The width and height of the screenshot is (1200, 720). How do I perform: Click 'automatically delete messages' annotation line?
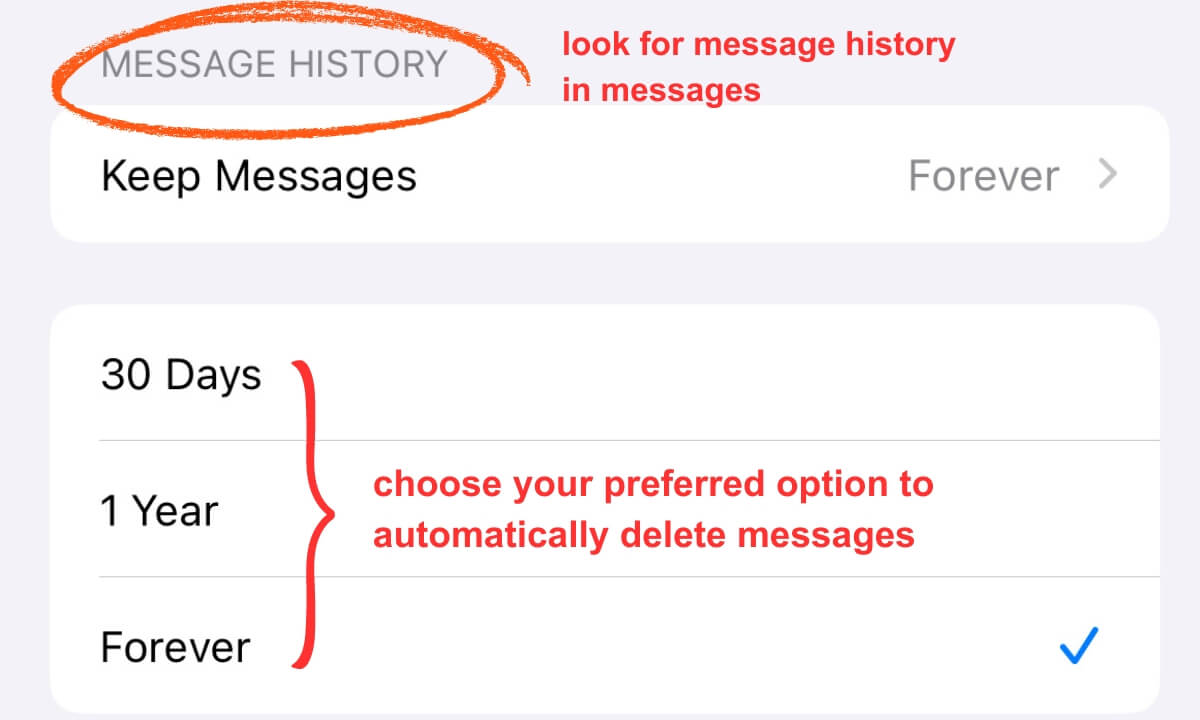tap(644, 535)
